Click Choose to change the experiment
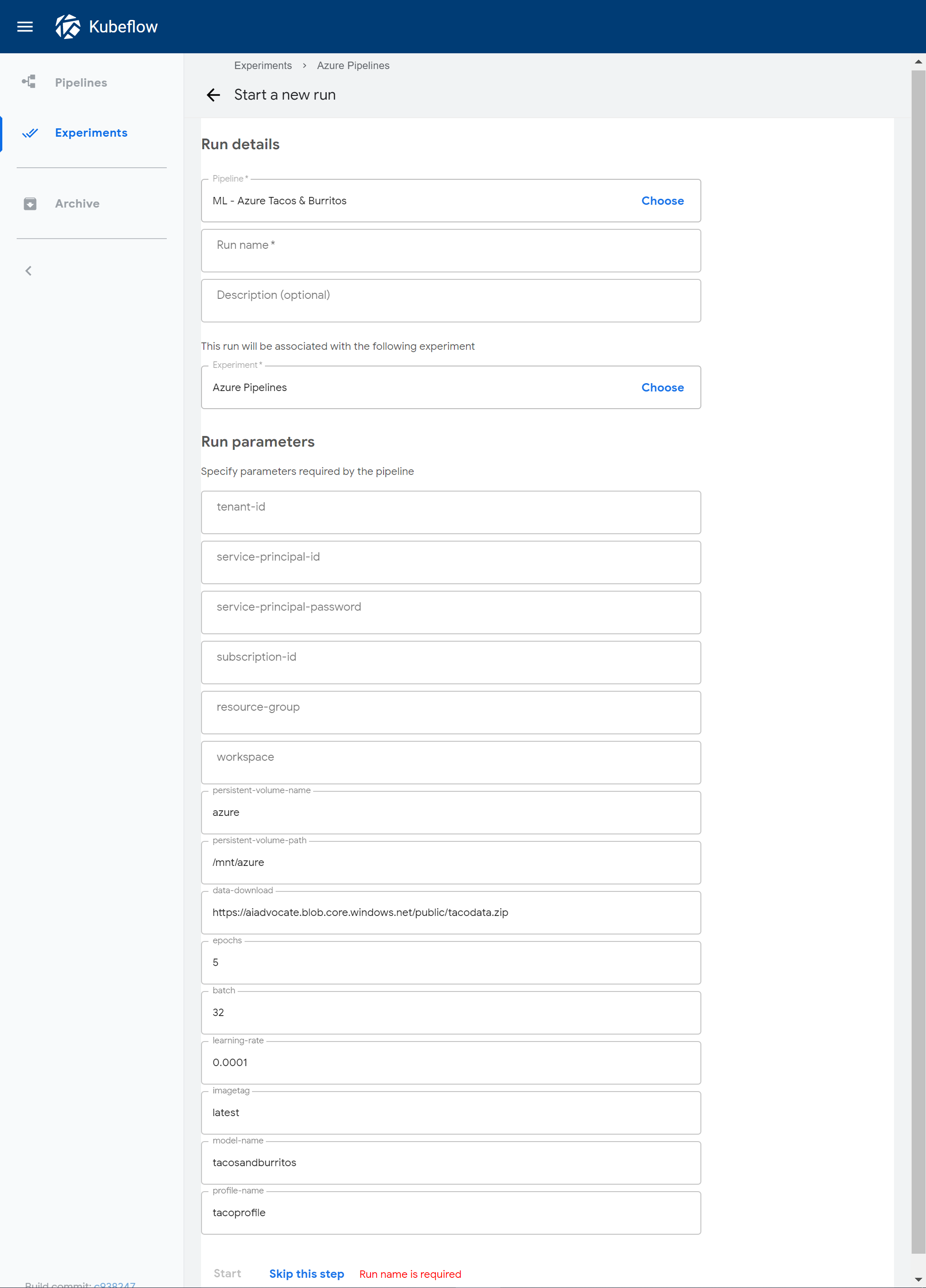This screenshot has height=1288, width=926. tap(663, 387)
